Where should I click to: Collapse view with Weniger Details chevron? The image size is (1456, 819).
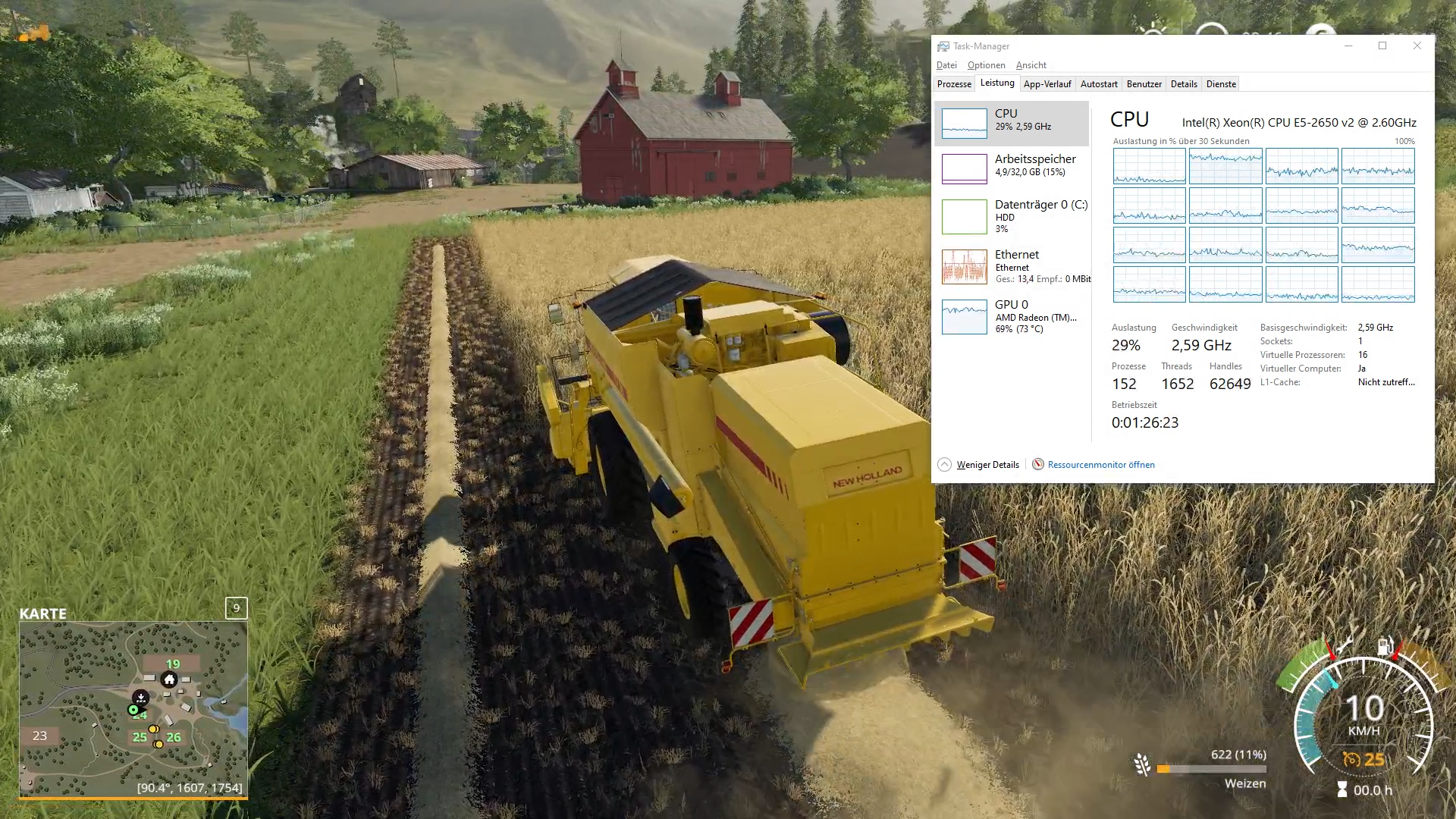pos(944,465)
